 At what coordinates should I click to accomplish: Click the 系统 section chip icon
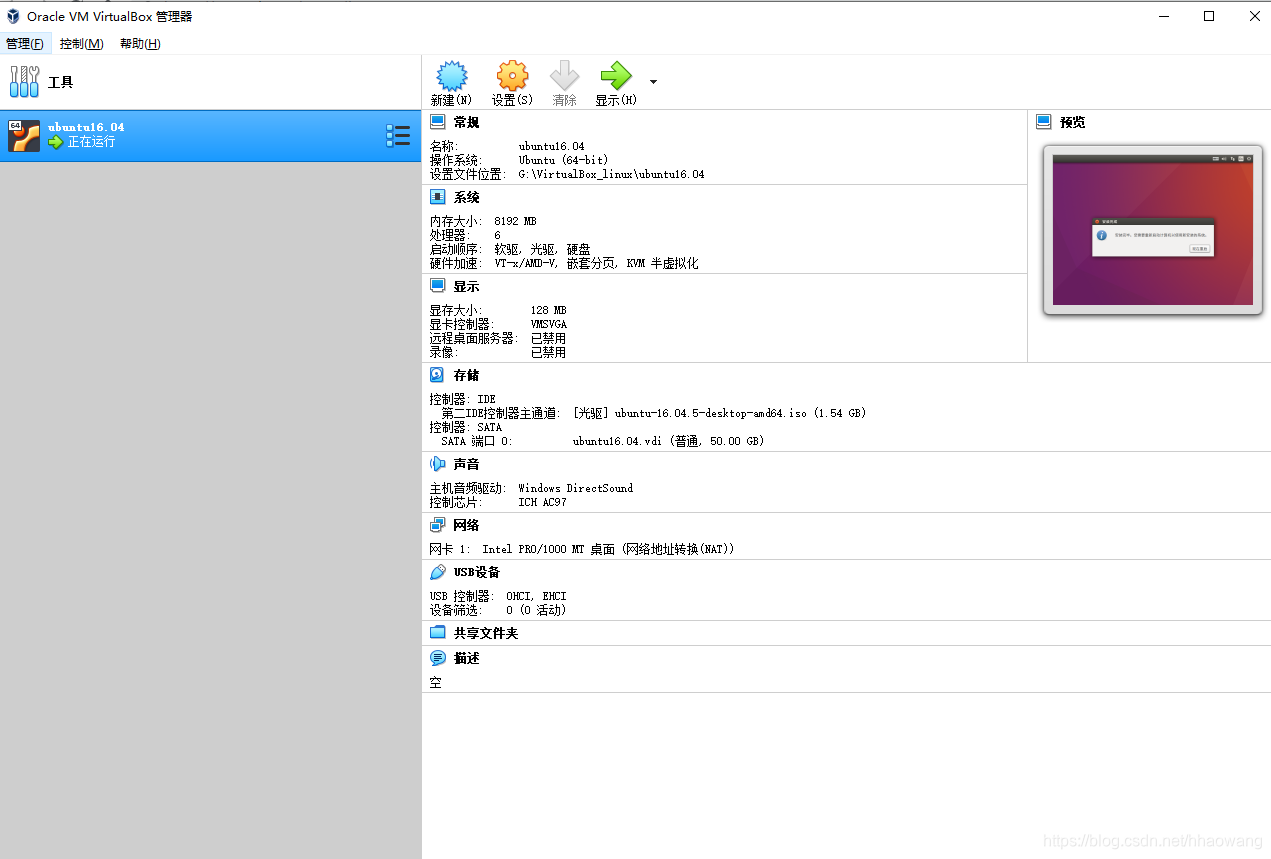point(437,197)
